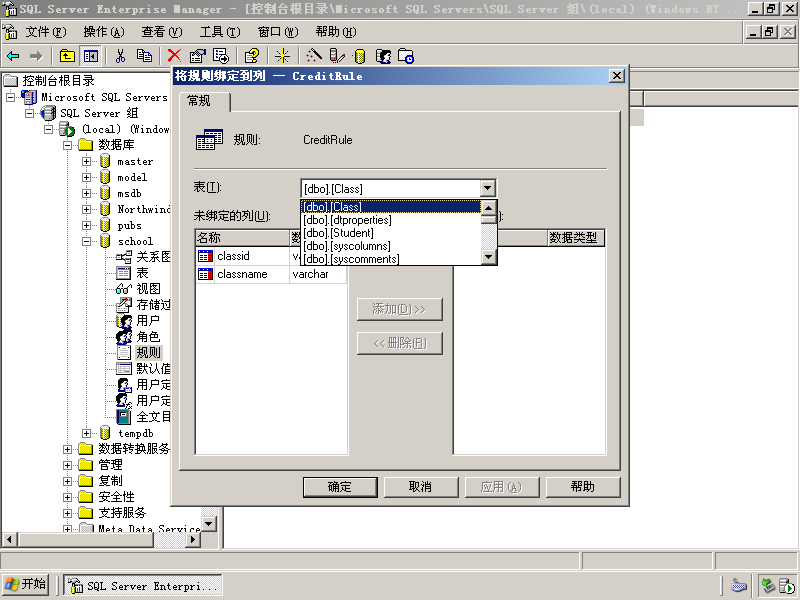This screenshot has height=600, width=800.
Task: Click the 数据类型 header in bound list
Action: click(x=576, y=238)
